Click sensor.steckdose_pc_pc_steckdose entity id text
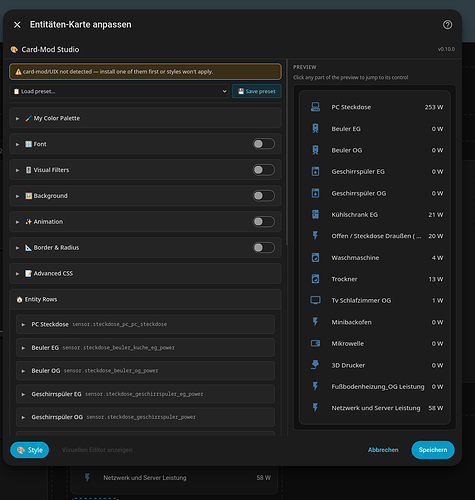 tap(119, 324)
